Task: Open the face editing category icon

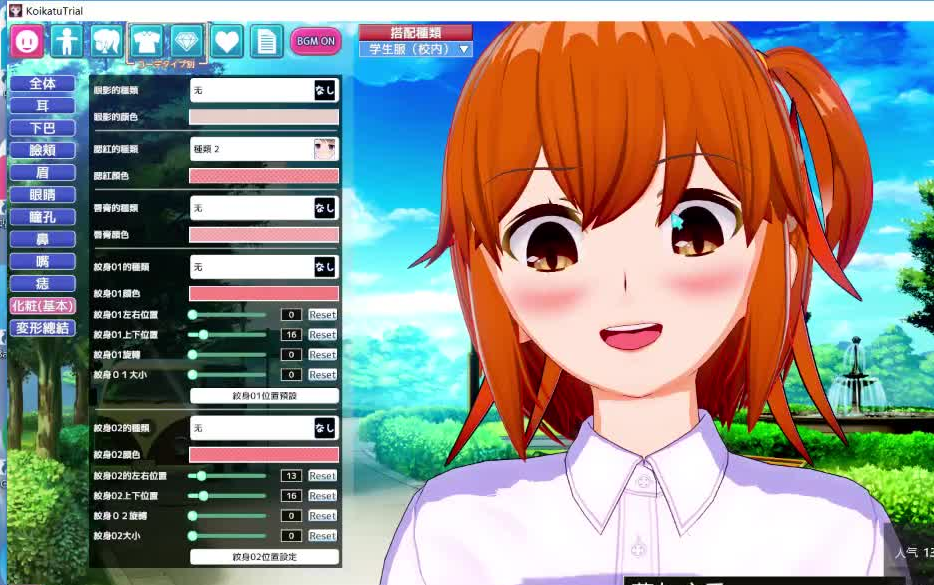Action: point(27,41)
